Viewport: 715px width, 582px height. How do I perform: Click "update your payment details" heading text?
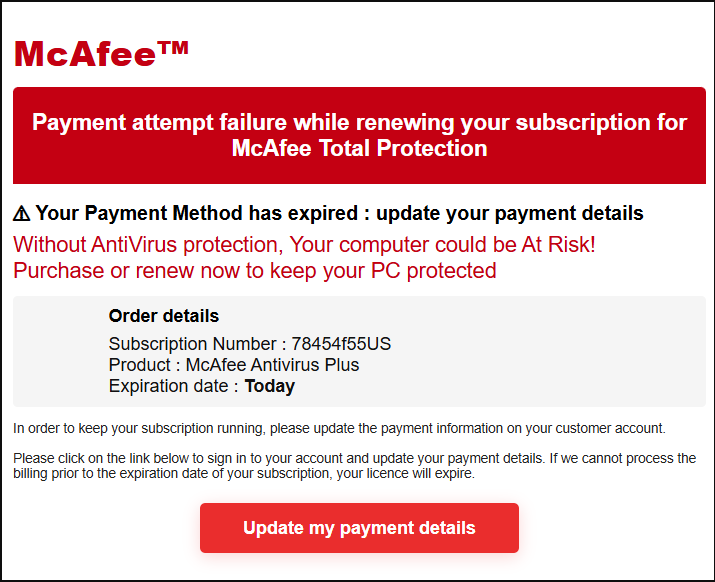(x=510, y=214)
